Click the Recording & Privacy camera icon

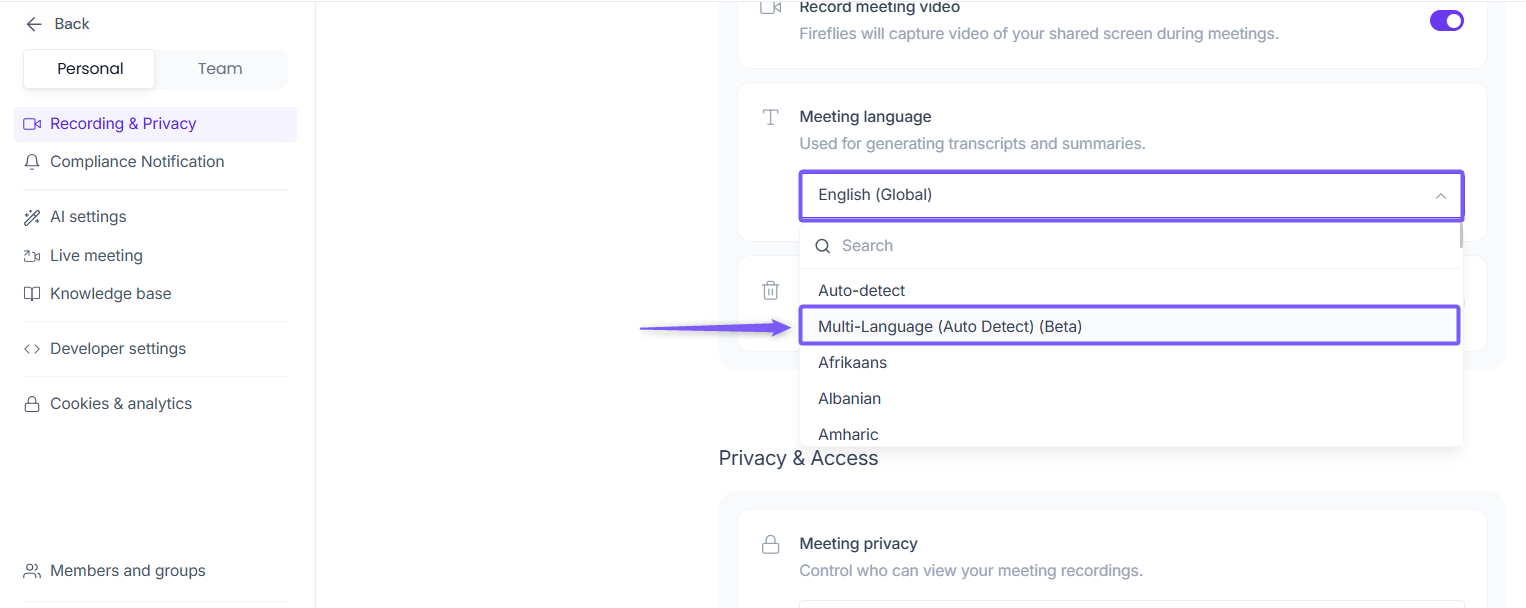[x=32, y=124]
